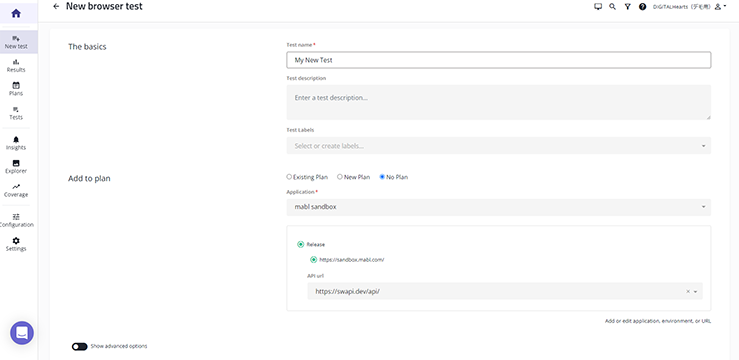Screen dimensions: 739x360
Task: Toggle Show advanced options switch
Action: [80, 346]
